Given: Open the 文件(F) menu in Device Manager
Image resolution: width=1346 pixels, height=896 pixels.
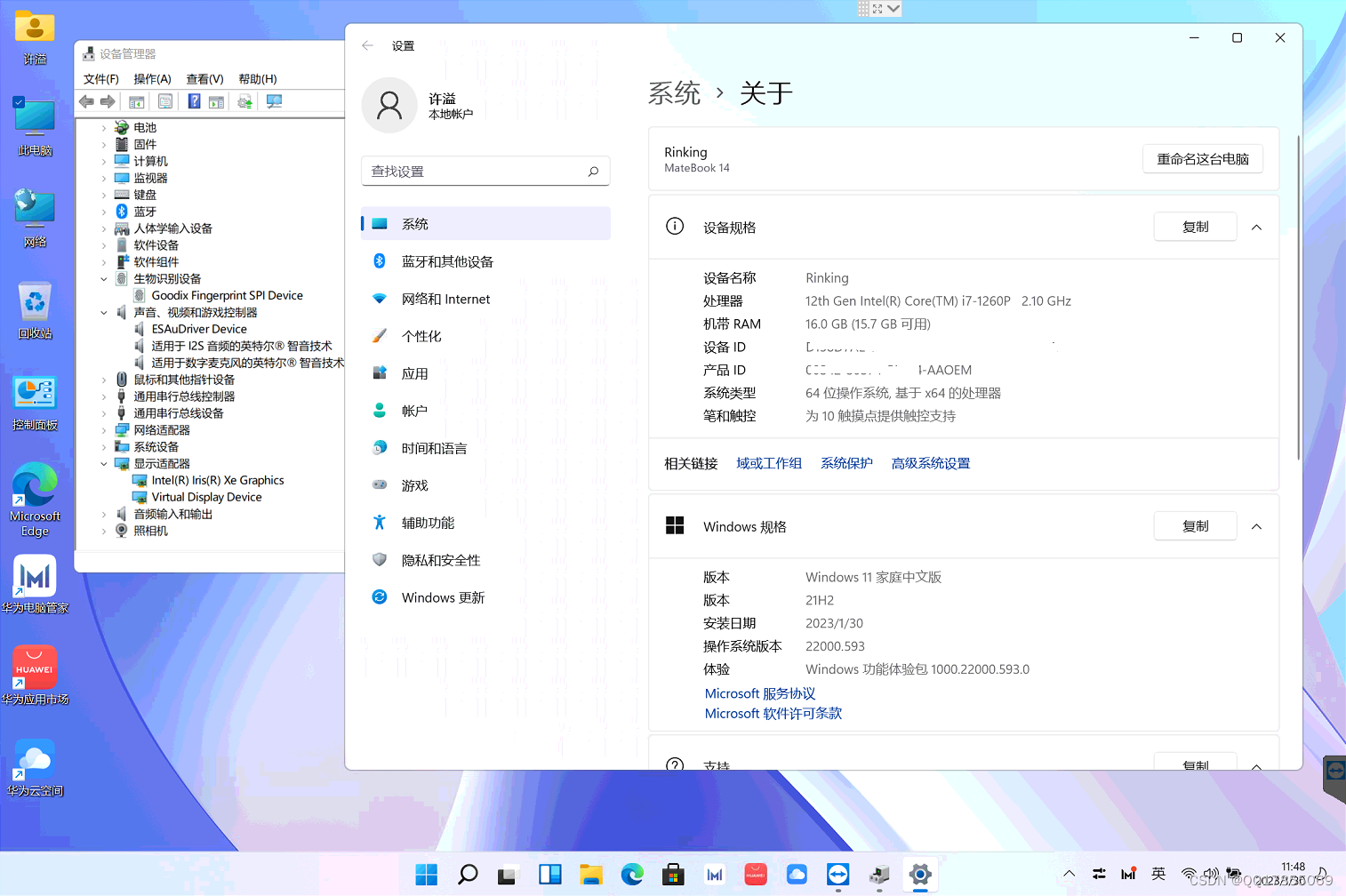Looking at the screenshot, I should click(x=101, y=79).
